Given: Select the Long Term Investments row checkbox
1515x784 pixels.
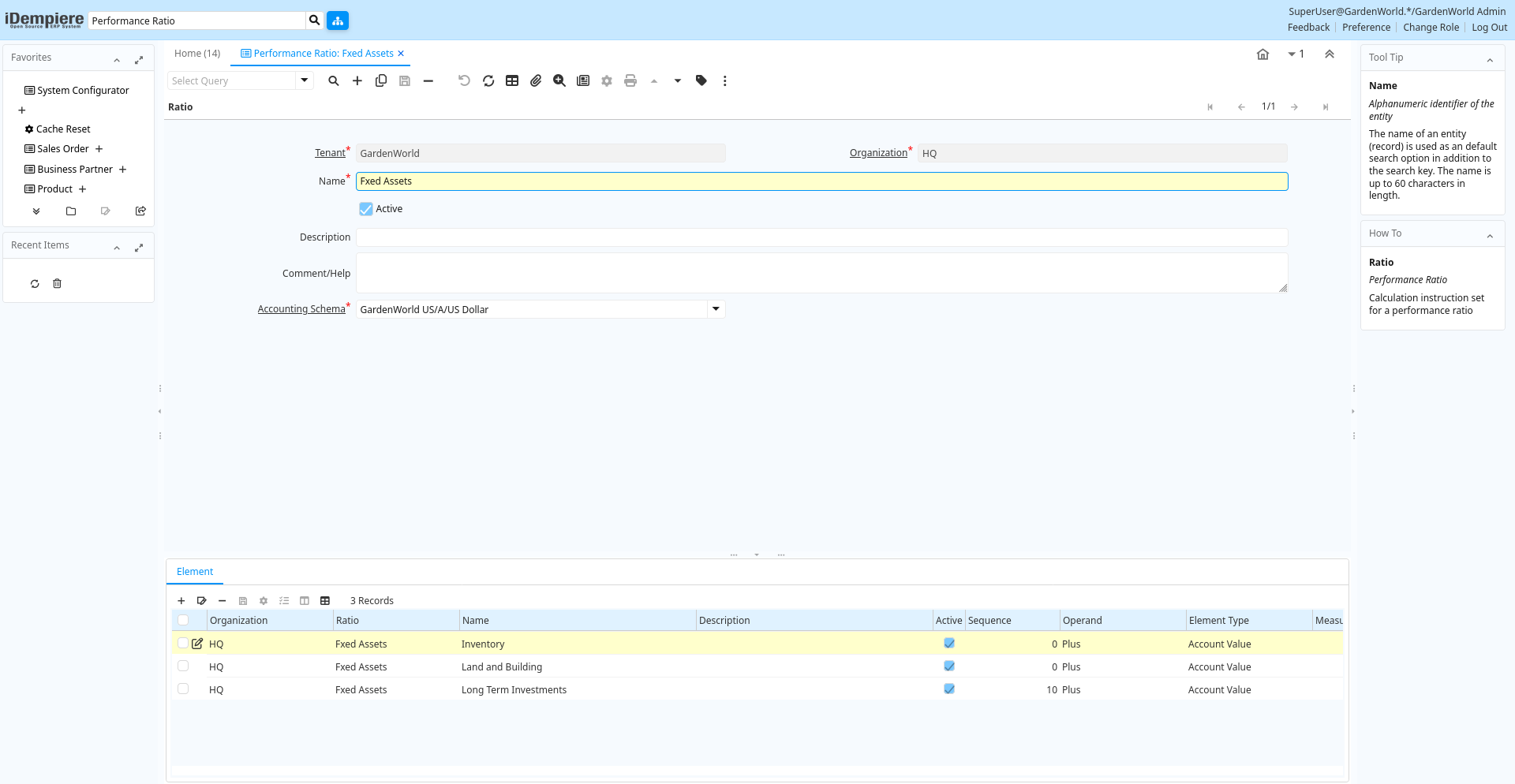Looking at the screenshot, I should (183, 689).
